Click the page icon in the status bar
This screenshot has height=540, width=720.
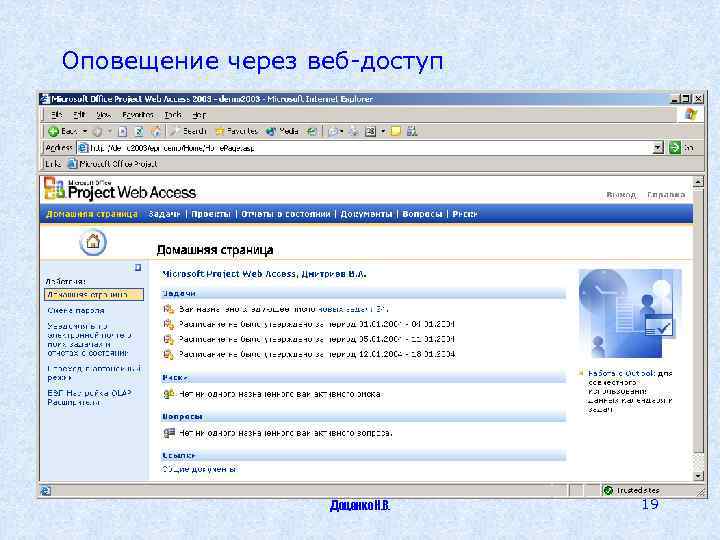coord(45,491)
